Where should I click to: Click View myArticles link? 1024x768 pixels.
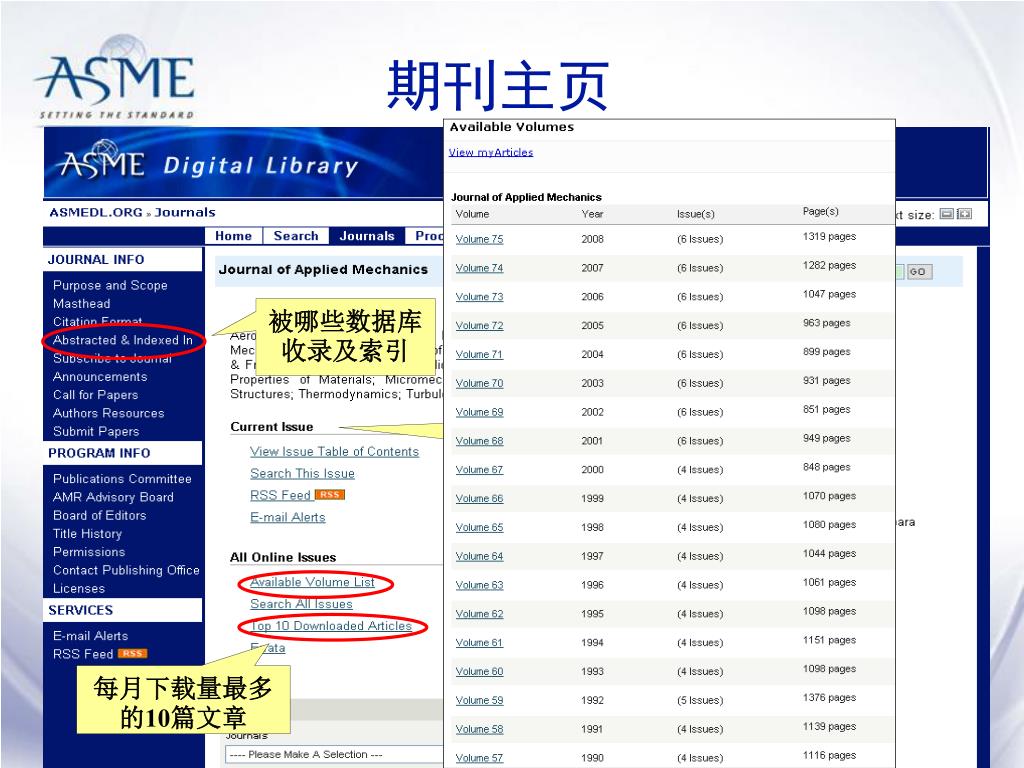[x=490, y=152]
